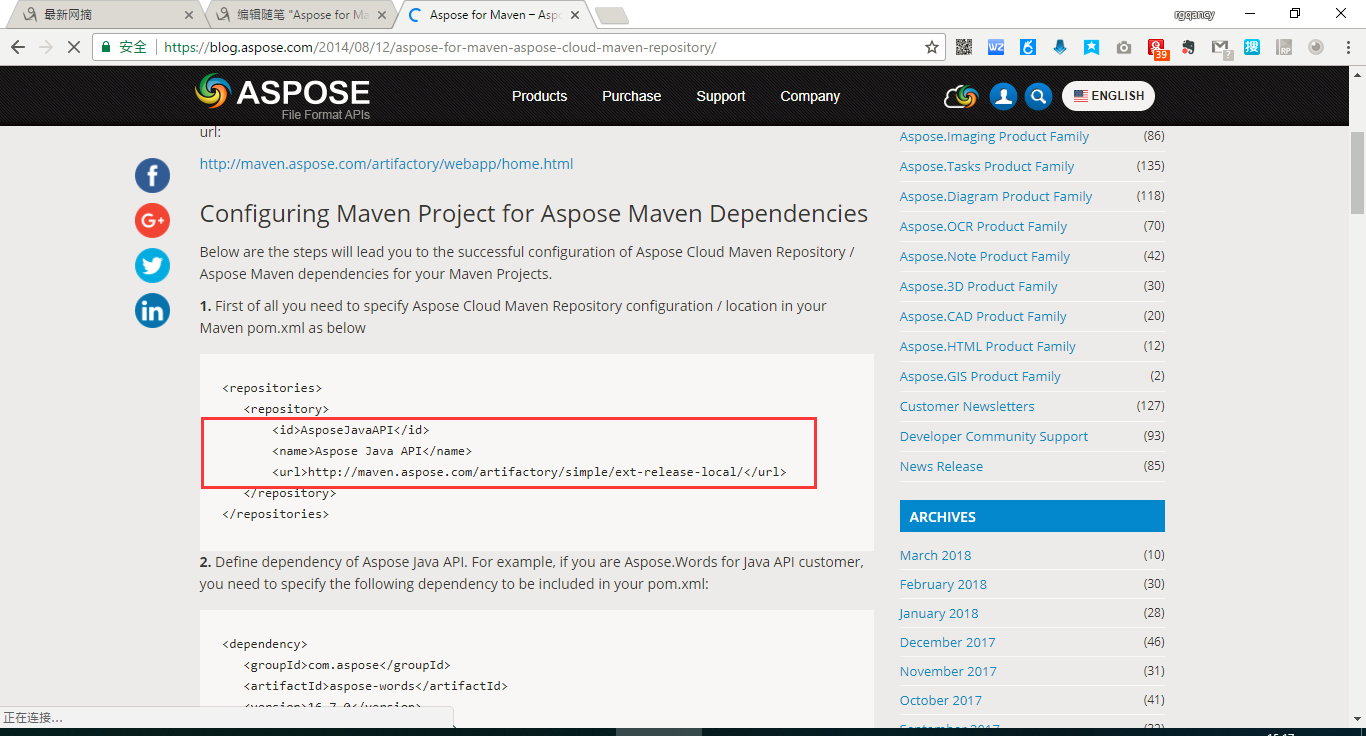The image size is (1366, 736).
Task: Stop the page from loading
Action: (x=73, y=47)
